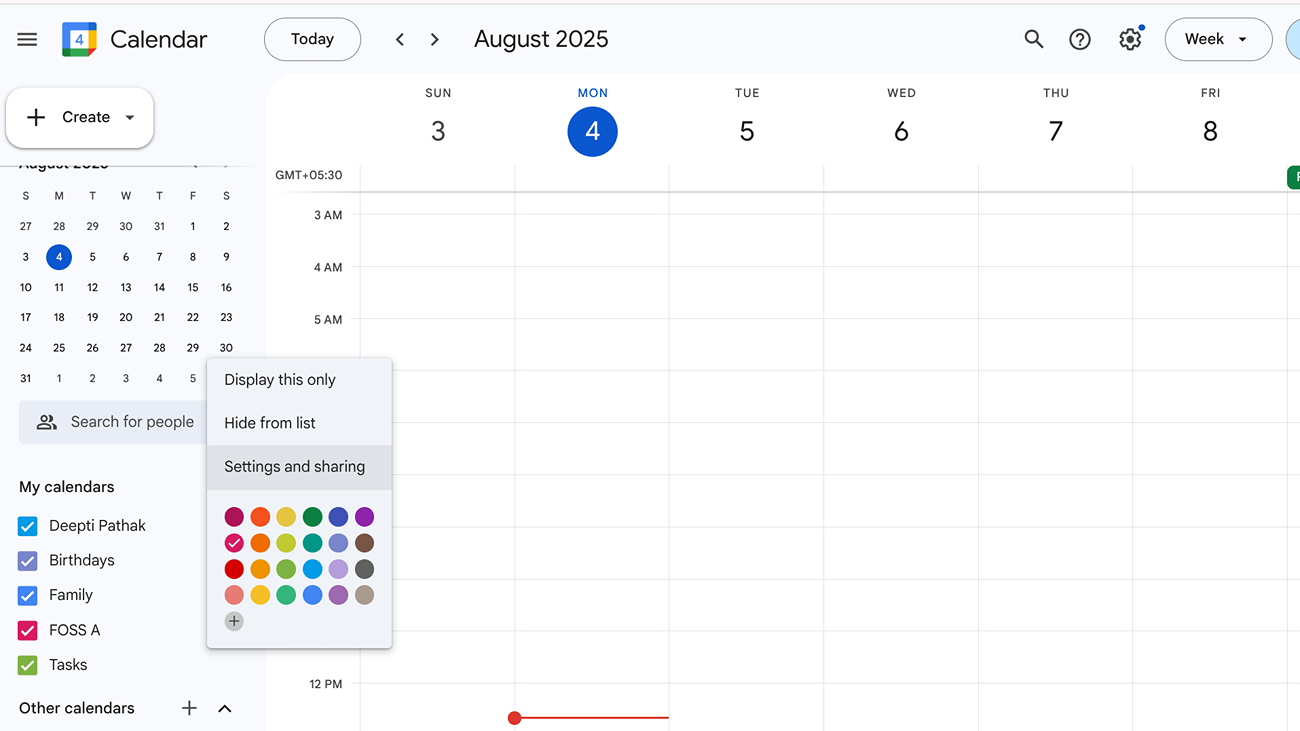Viewport: 1300px width, 731px height.
Task: Toggle the Family calendar visibility
Action: pos(27,595)
